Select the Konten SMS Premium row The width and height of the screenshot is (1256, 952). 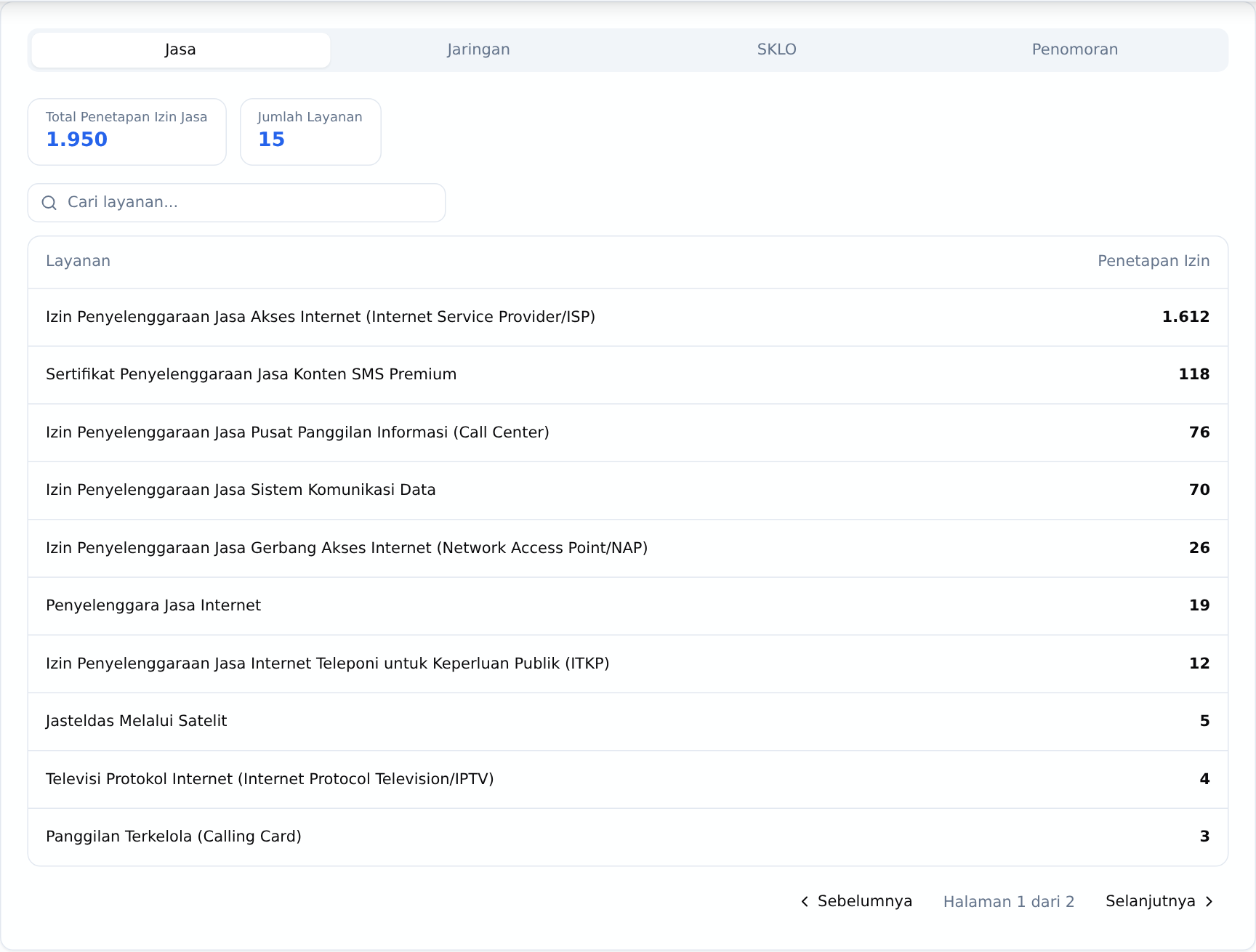(x=628, y=374)
